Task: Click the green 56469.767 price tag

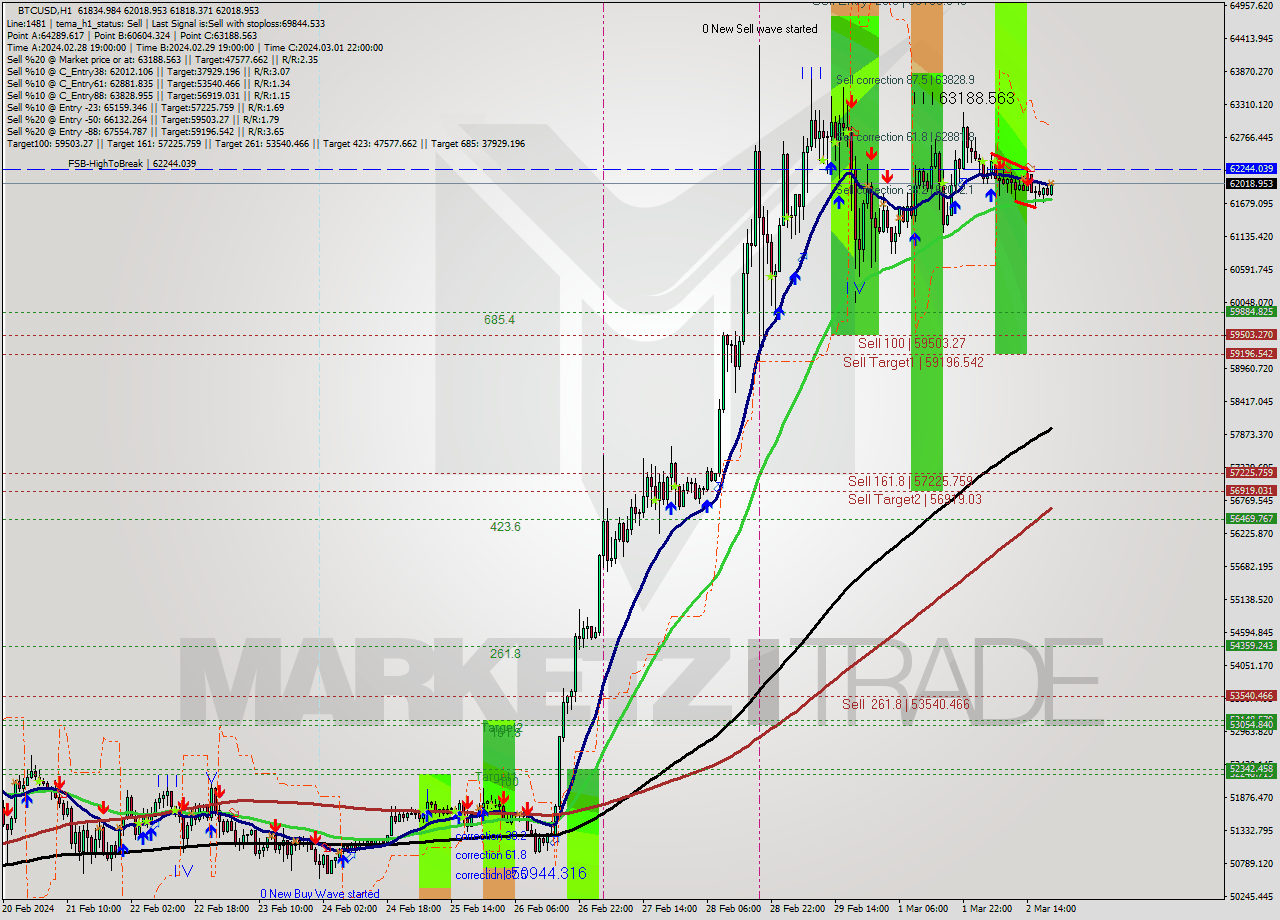Action: click(1251, 518)
